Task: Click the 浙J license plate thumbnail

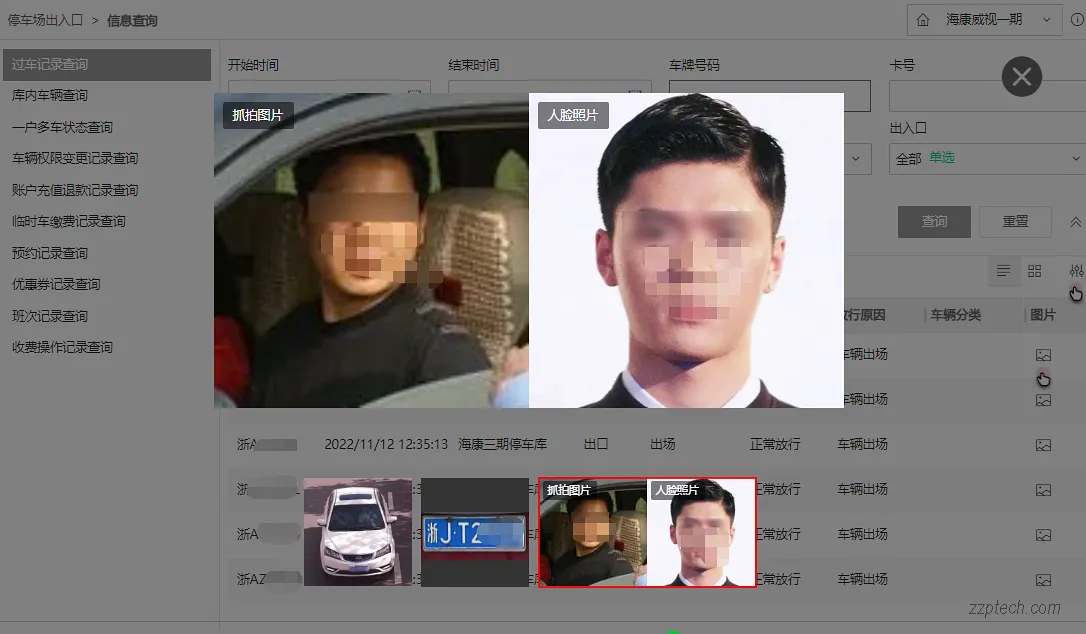Action: click(x=475, y=534)
